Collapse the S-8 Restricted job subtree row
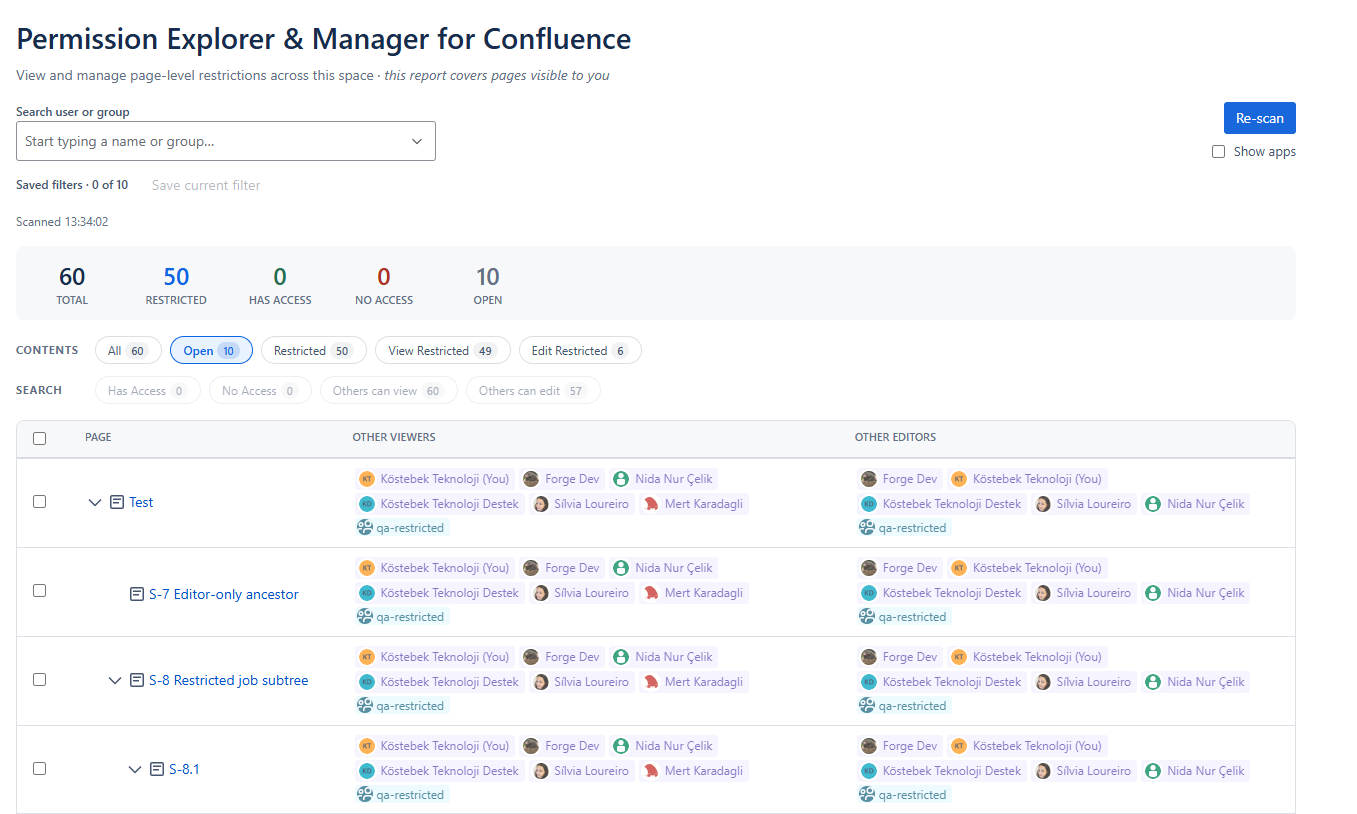This screenshot has height=814, width=1357. 115,681
